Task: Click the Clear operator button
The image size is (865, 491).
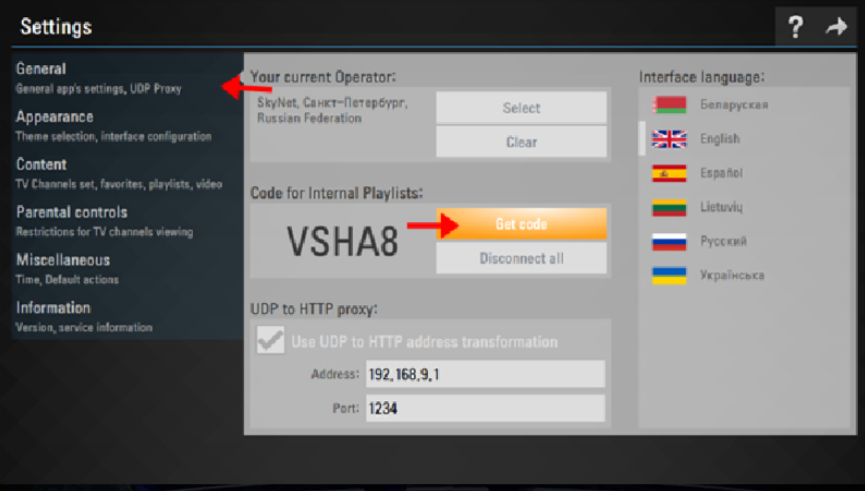Action: pos(521,142)
